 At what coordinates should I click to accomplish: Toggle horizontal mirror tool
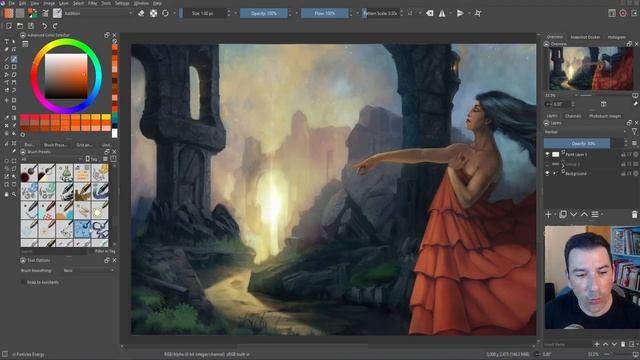point(442,13)
